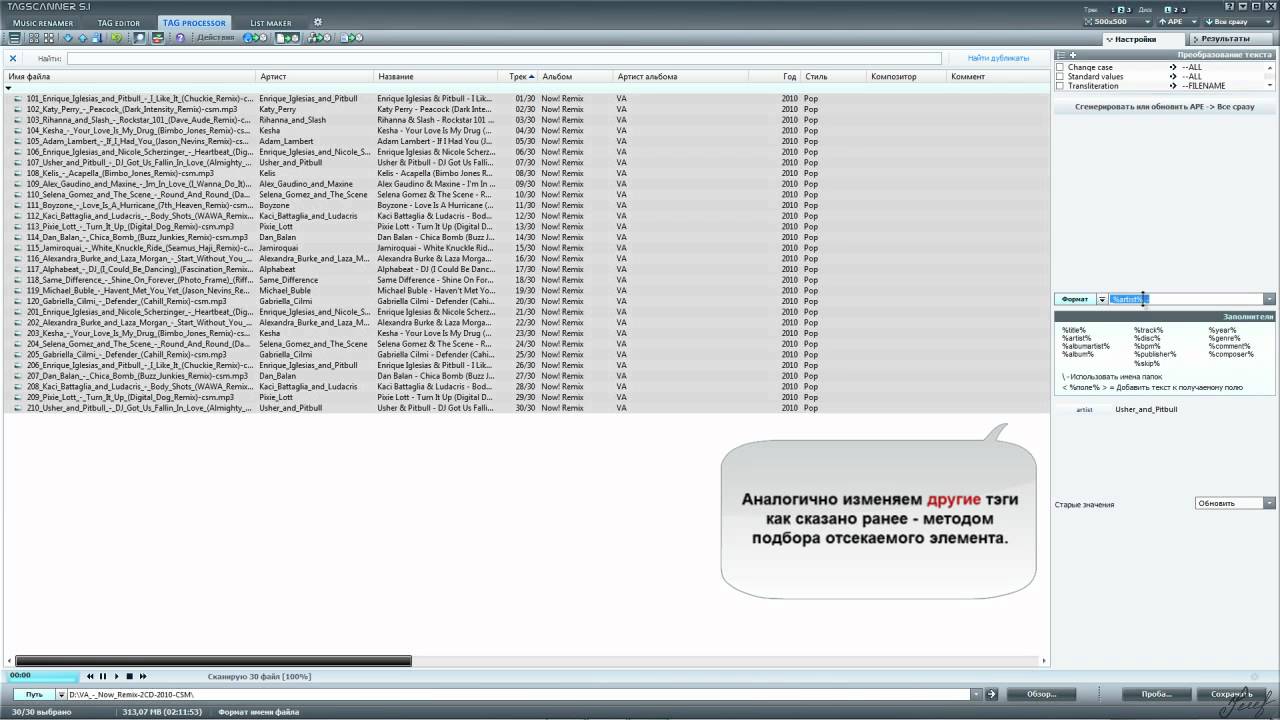Click the 'Действия' toolbar label
This screenshot has width=1280, height=720.
tap(216, 38)
